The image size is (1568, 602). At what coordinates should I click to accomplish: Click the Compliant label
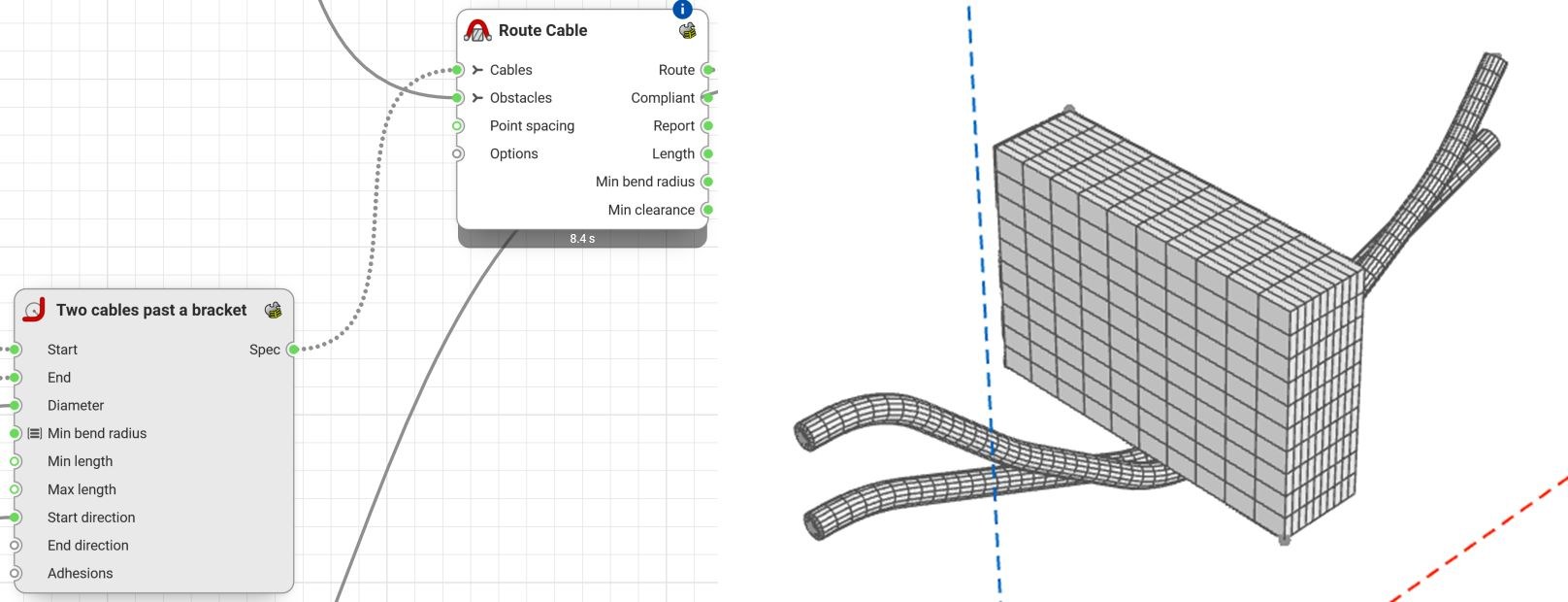click(x=663, y=98)
